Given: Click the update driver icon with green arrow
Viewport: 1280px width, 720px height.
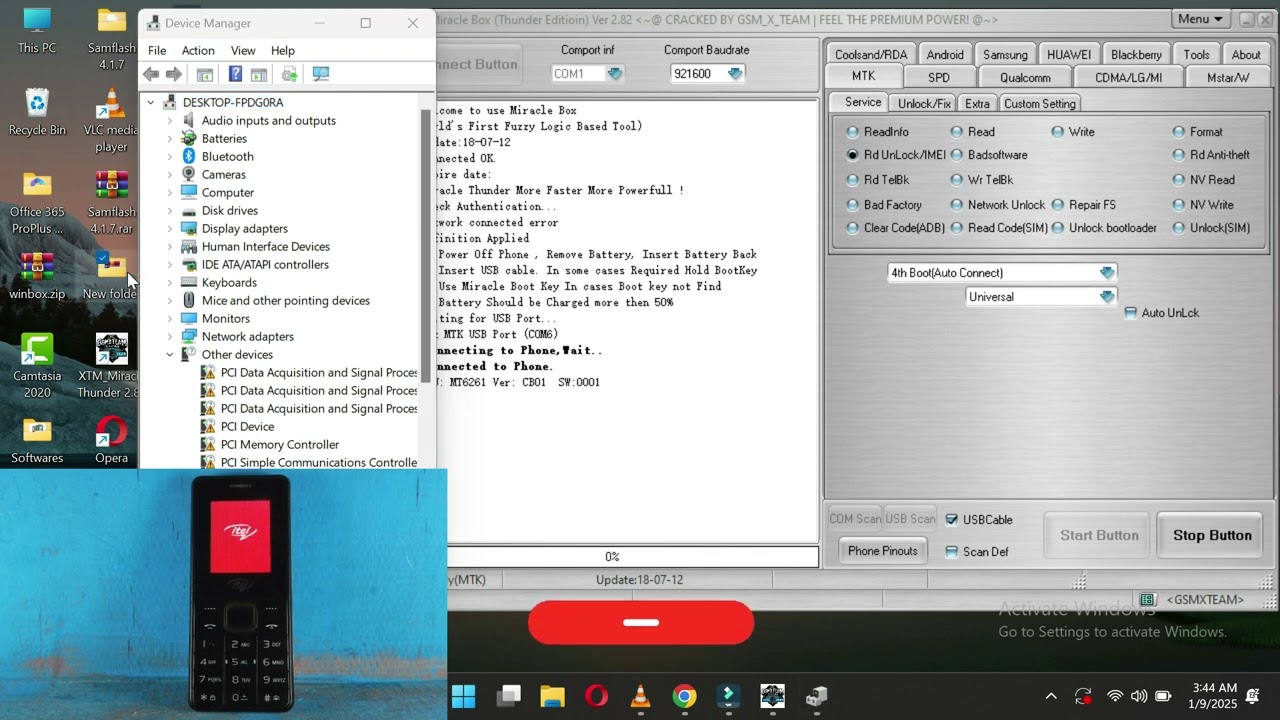Looking at the screenshot, I should (289, 74).
